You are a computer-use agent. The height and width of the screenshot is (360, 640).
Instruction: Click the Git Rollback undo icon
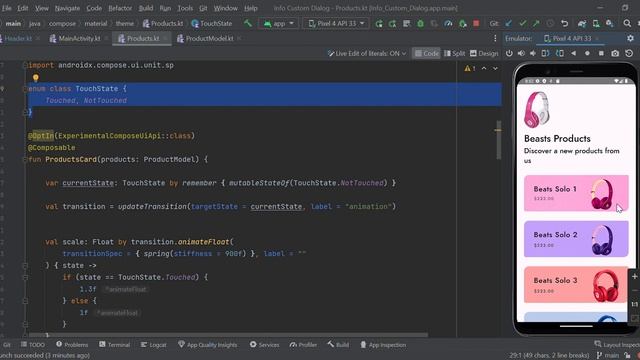point(564,24)
